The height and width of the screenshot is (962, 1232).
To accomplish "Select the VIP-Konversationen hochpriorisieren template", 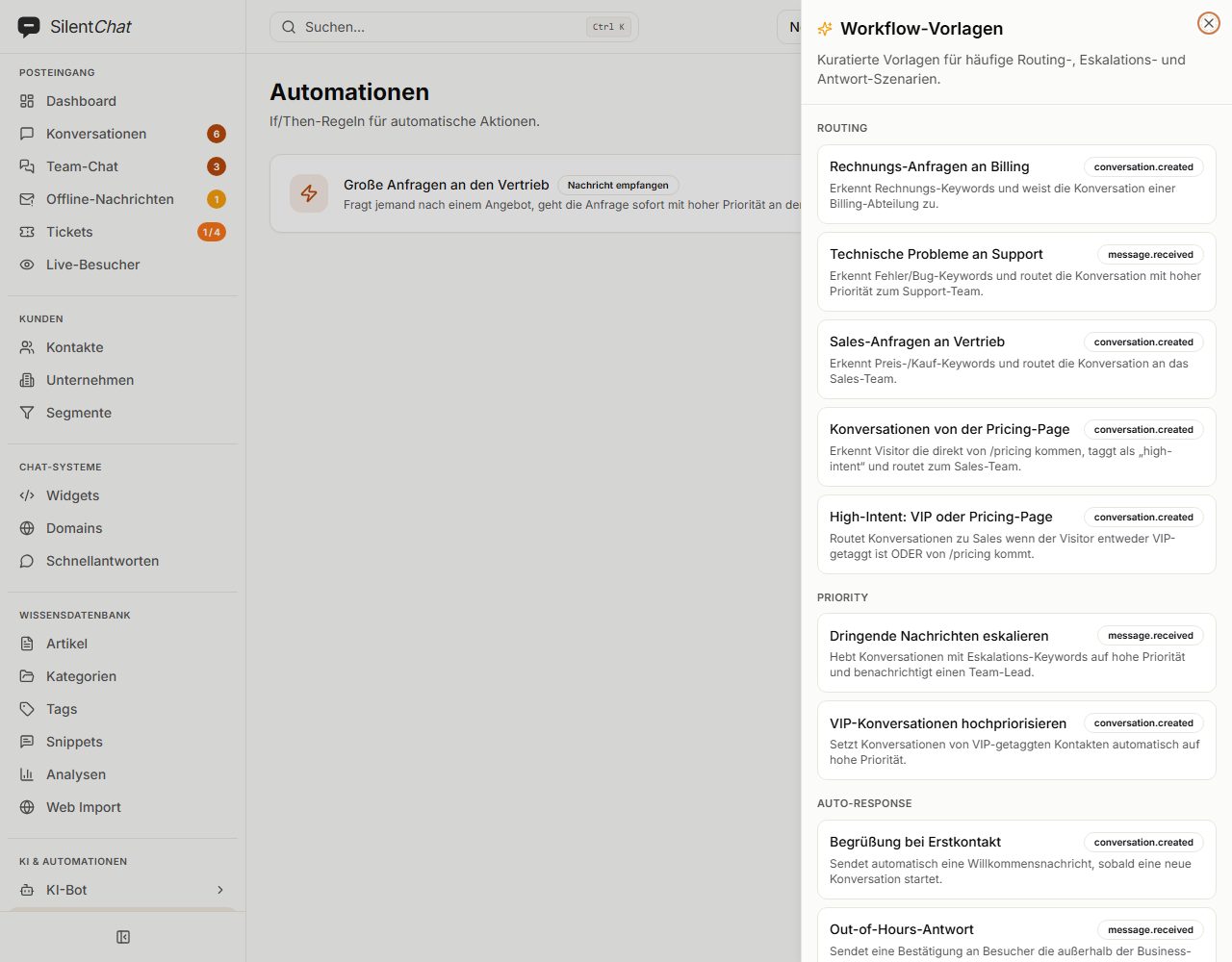I will point(1016,740).
